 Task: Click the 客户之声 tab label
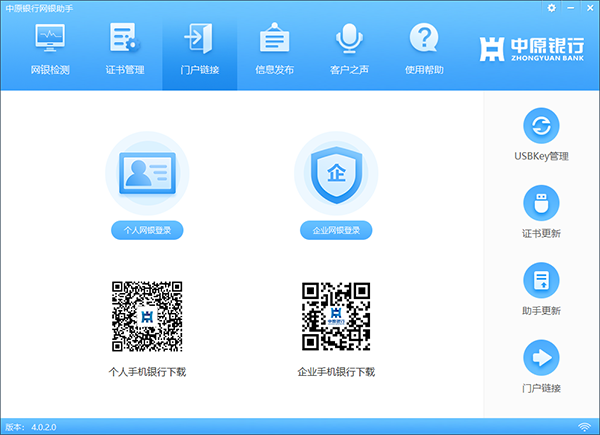[349, 70]
